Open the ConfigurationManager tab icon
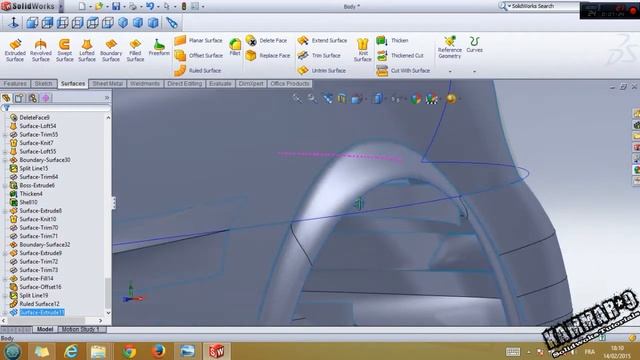Viewport: 640px width, 360px height. [33, 98]
